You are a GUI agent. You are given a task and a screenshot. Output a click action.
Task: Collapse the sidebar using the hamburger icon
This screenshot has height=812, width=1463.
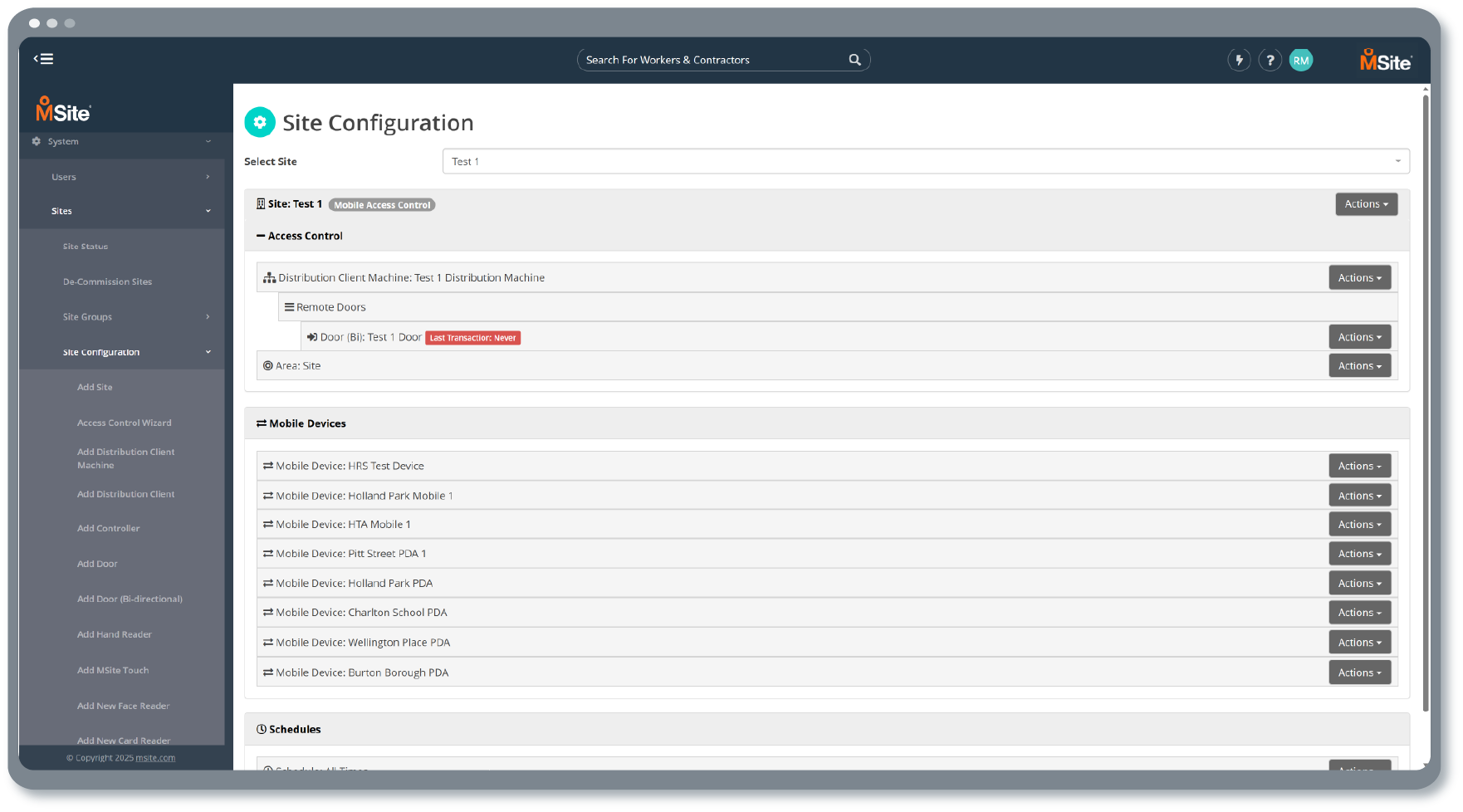pos(42,58)
